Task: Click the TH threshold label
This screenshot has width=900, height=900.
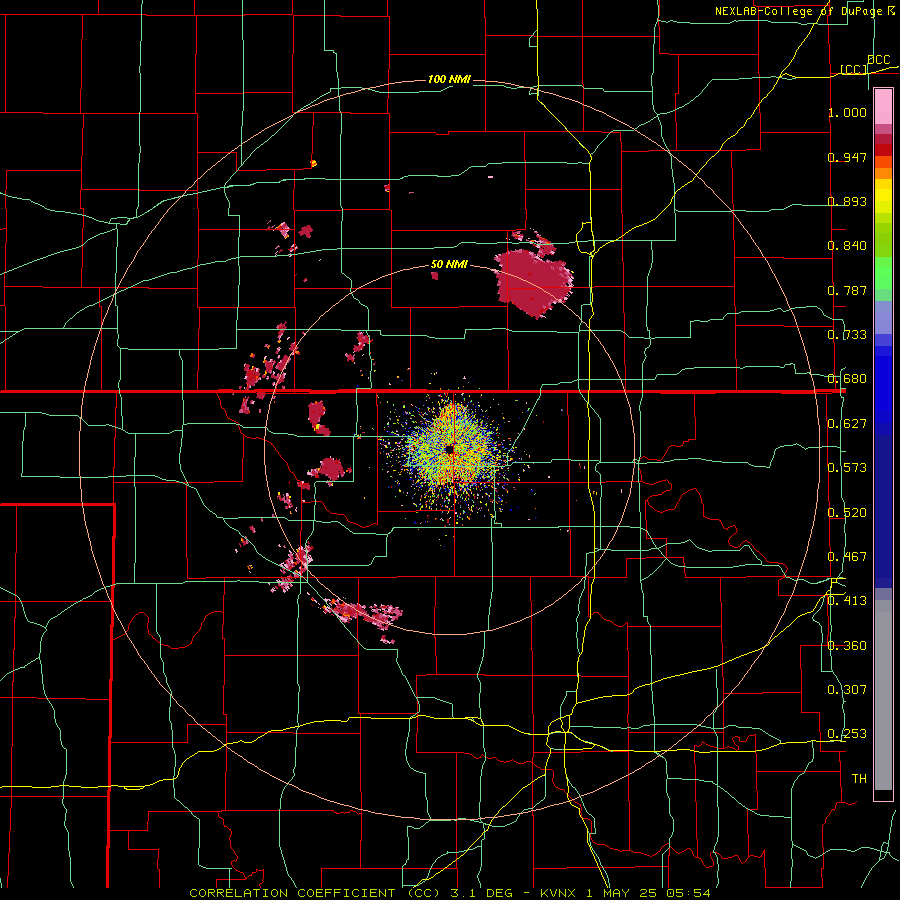Action: pos(859,779)
